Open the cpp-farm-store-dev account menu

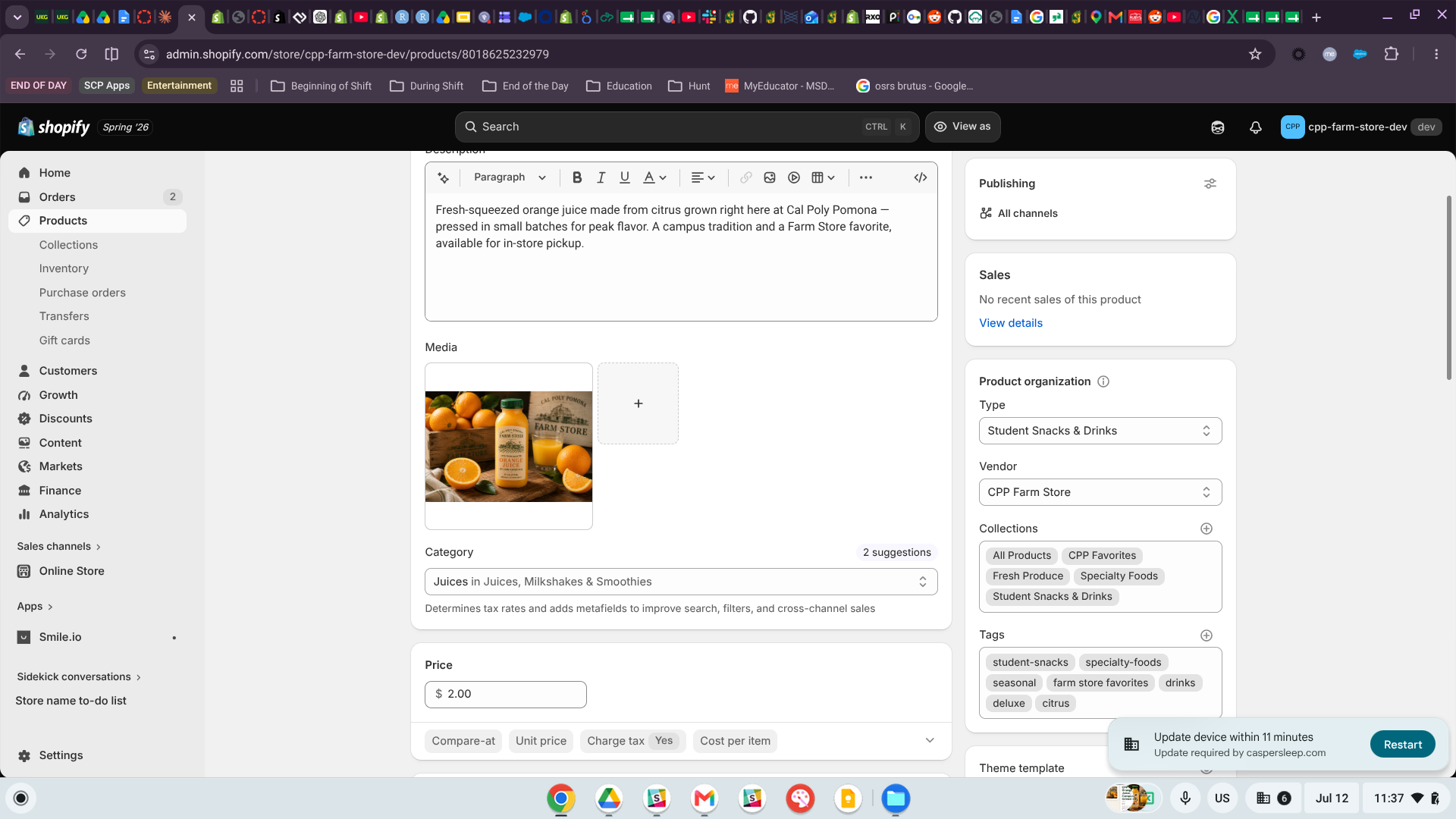tap(1360, 127)
